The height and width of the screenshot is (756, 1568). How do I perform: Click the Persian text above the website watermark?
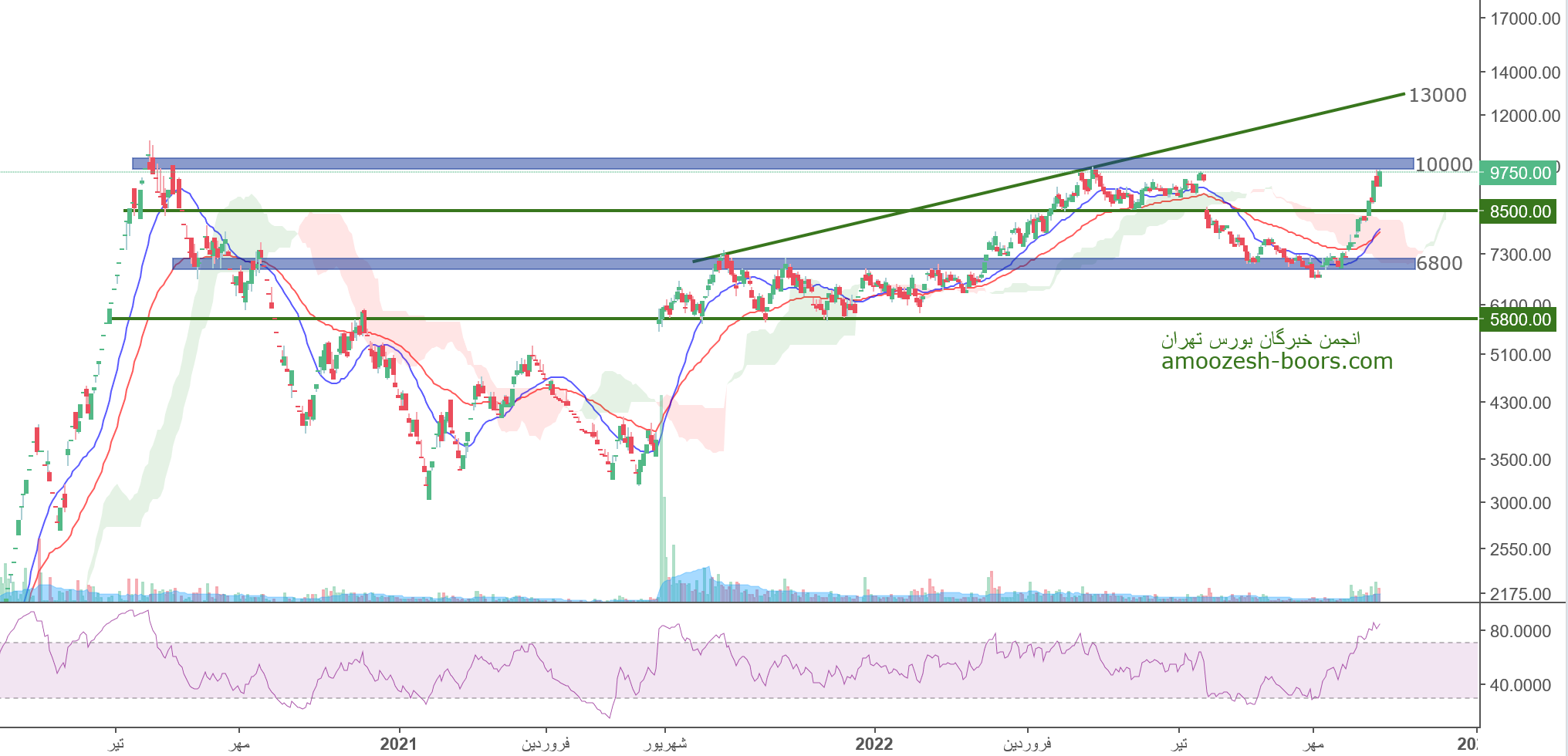coord(1261,339)
